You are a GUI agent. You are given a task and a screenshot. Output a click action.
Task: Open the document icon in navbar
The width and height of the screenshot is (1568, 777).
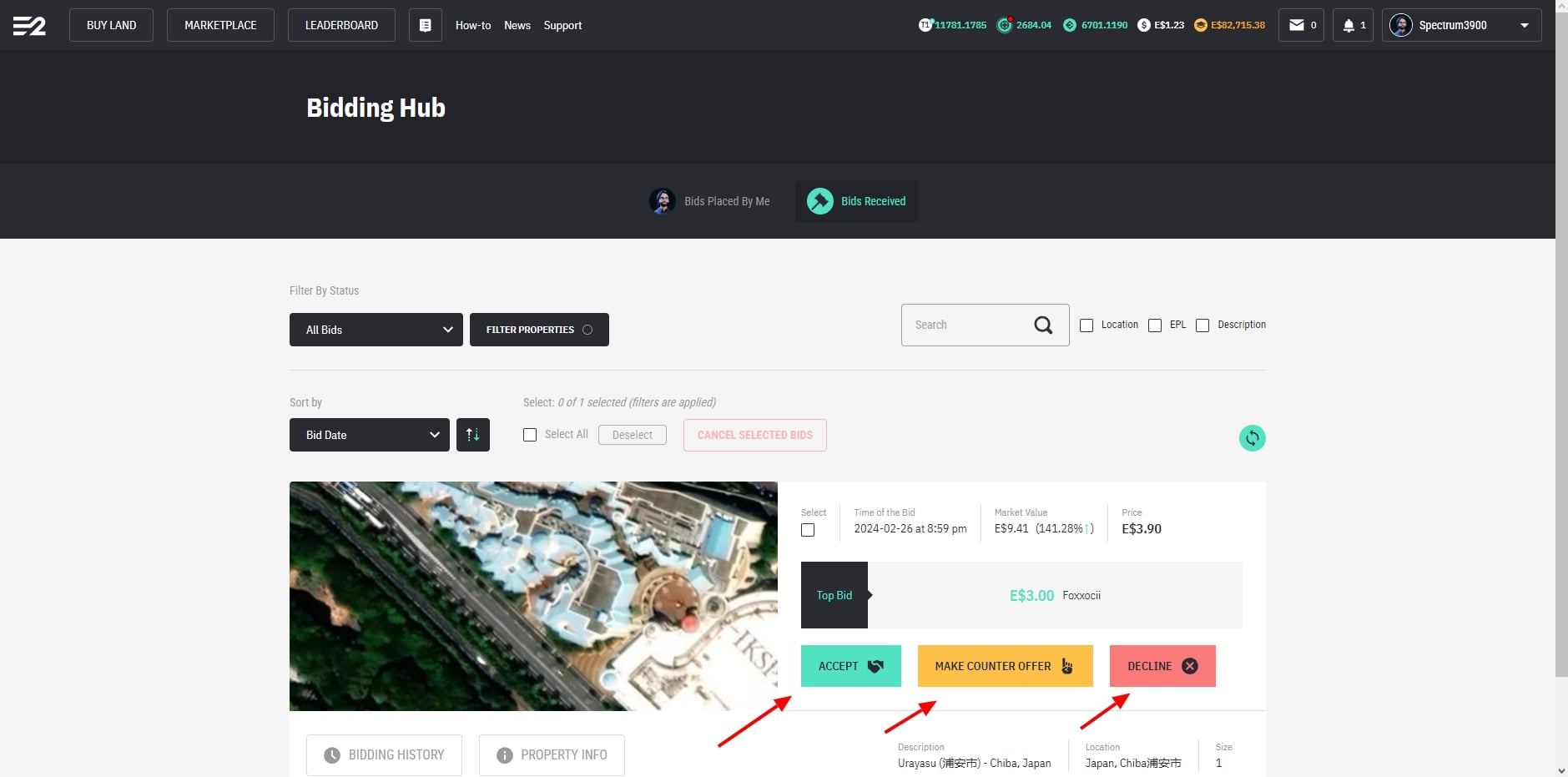[425, 25]
